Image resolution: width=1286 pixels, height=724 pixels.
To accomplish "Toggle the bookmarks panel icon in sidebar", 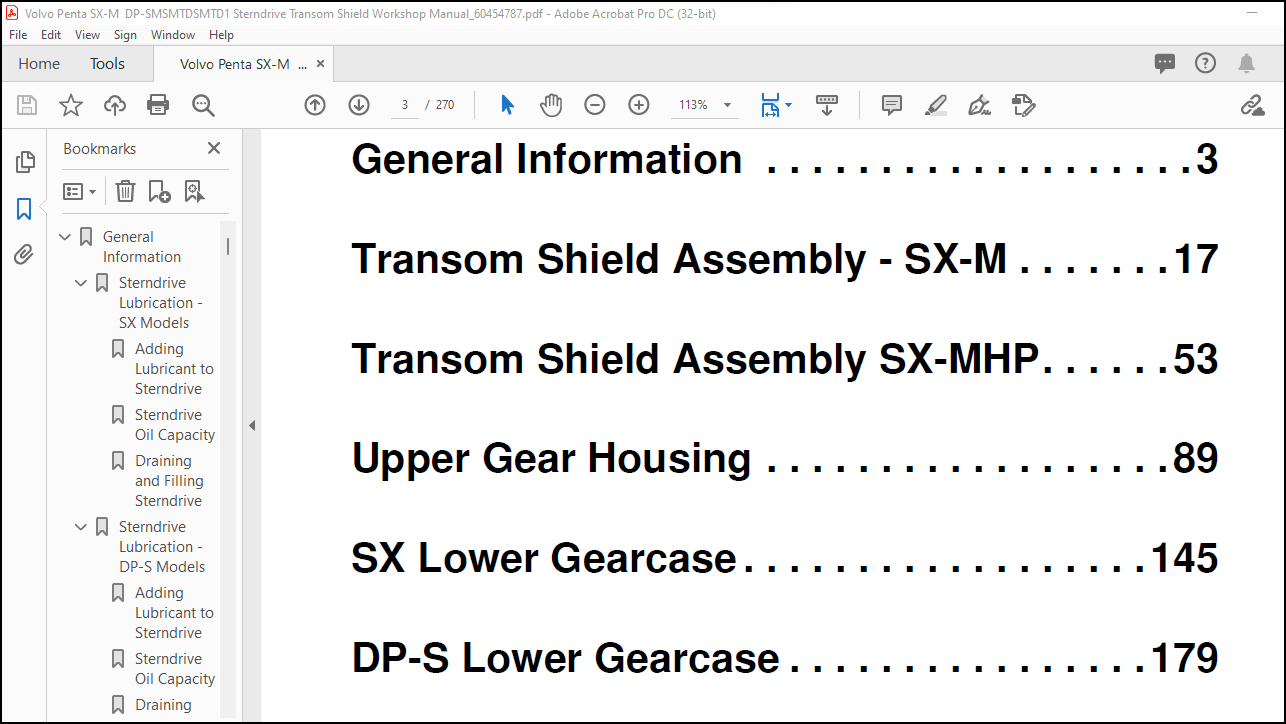I will pos(24,209).
